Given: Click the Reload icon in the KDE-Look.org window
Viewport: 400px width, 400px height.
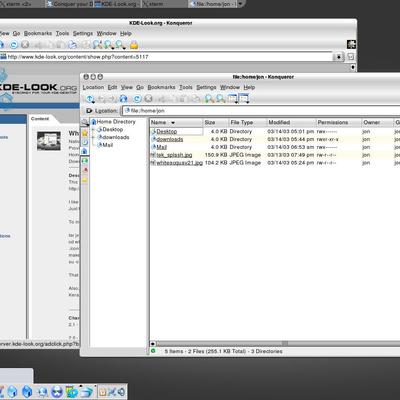Looking at the screenshot, I should 14,44.
